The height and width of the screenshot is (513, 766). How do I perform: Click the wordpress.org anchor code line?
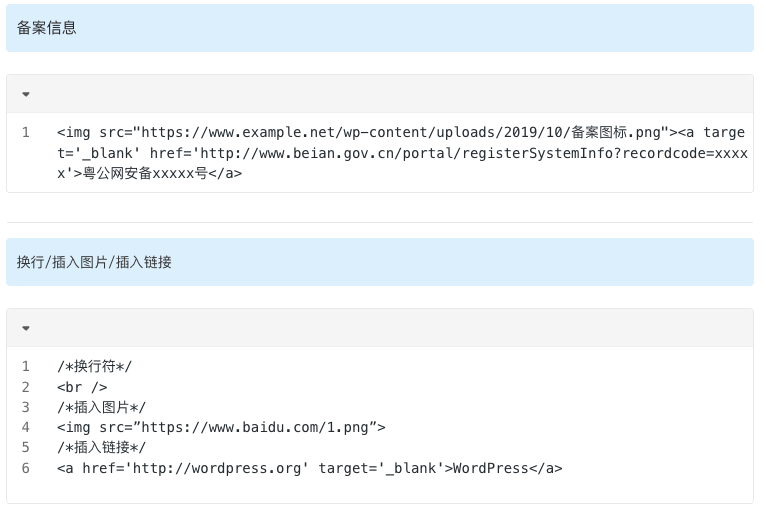point(309,468)
